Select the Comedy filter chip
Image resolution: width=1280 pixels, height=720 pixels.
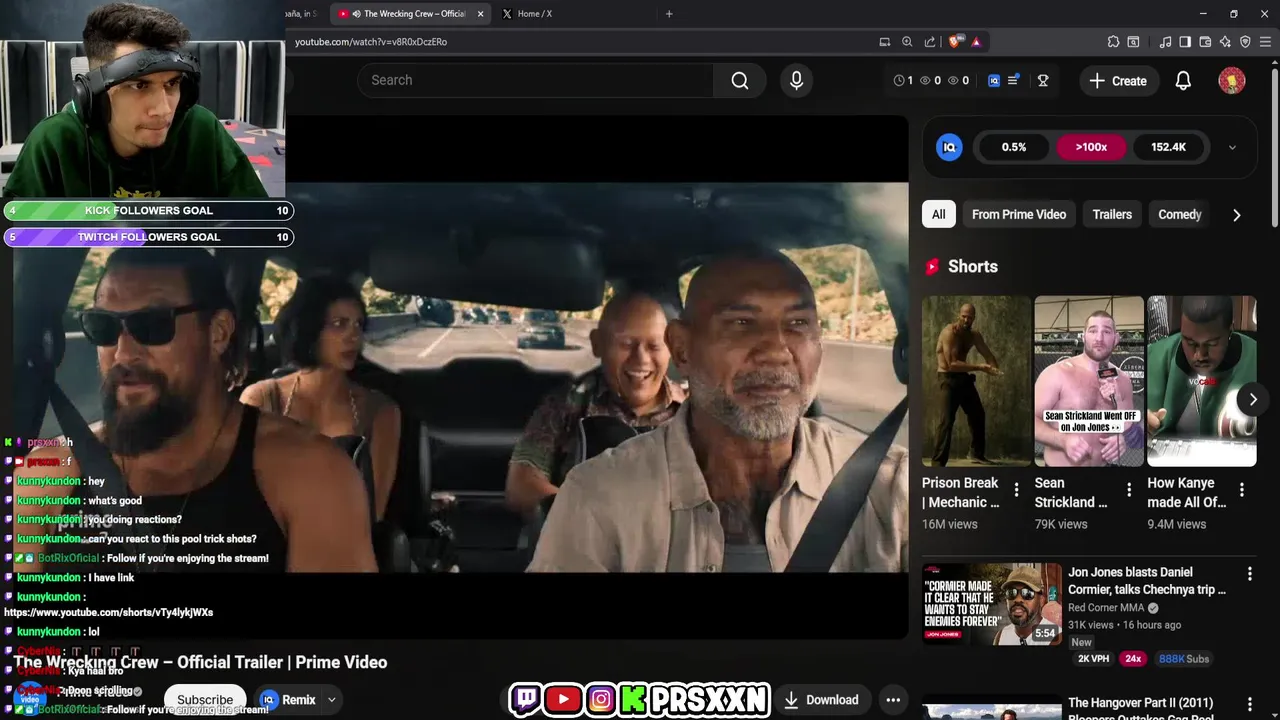(1179, 215)
